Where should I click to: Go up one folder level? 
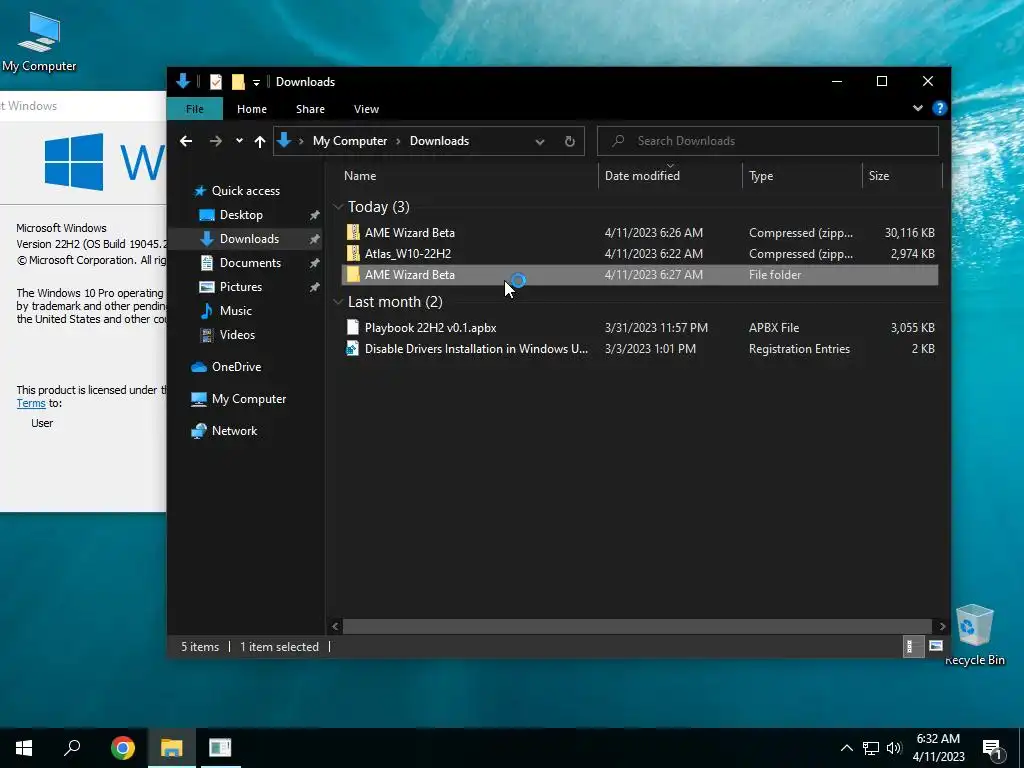tap(260, 141)
